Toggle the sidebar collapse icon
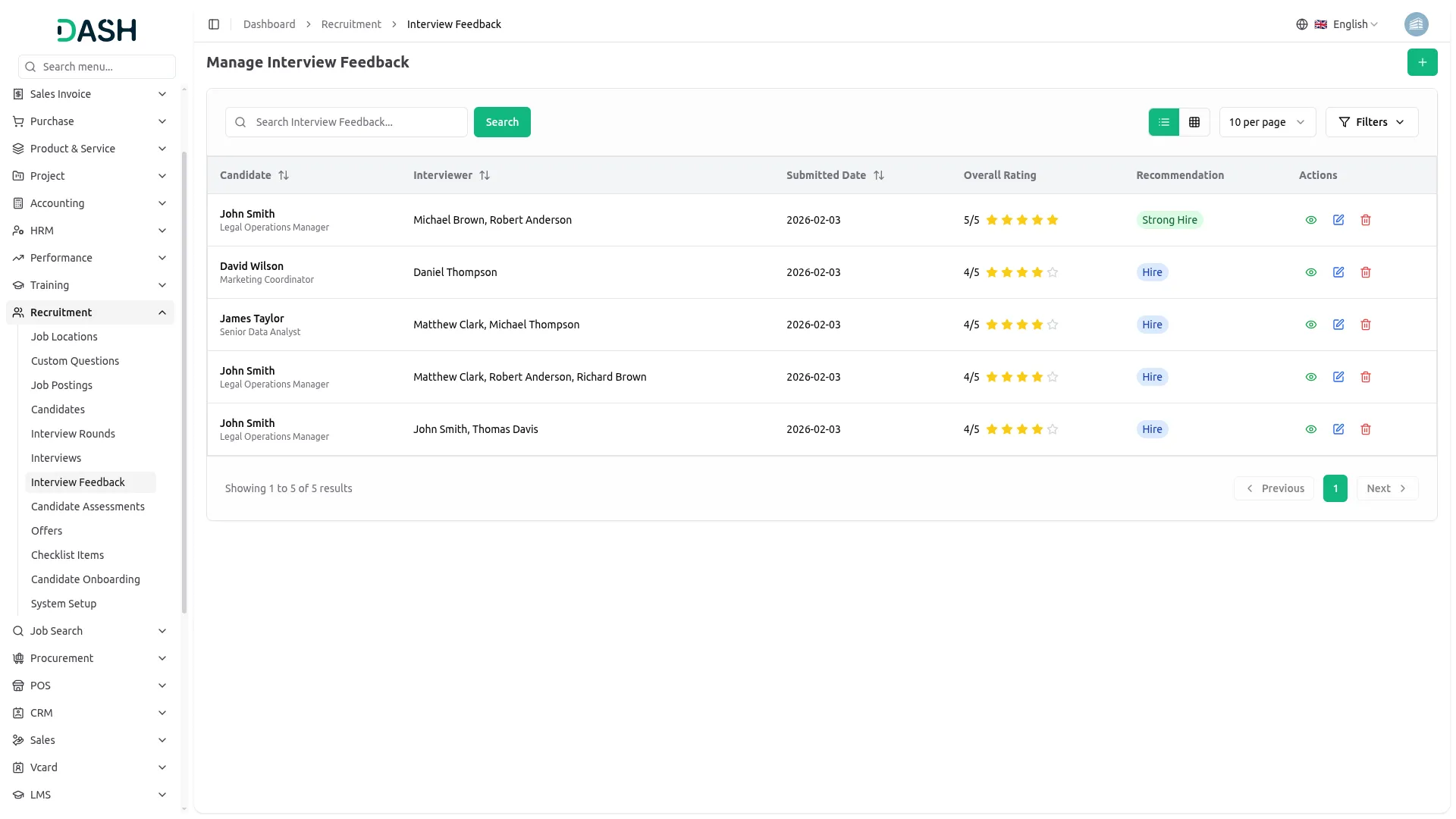Image resolution: width=1456 pixels, height=819 pixels. (x=214, y=24)
